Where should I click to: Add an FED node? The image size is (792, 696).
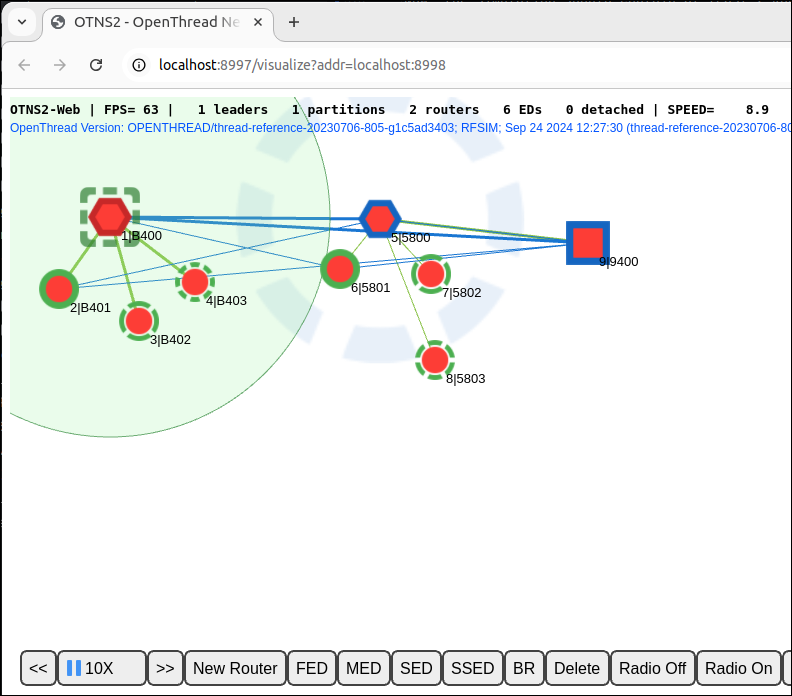point(311,668)
